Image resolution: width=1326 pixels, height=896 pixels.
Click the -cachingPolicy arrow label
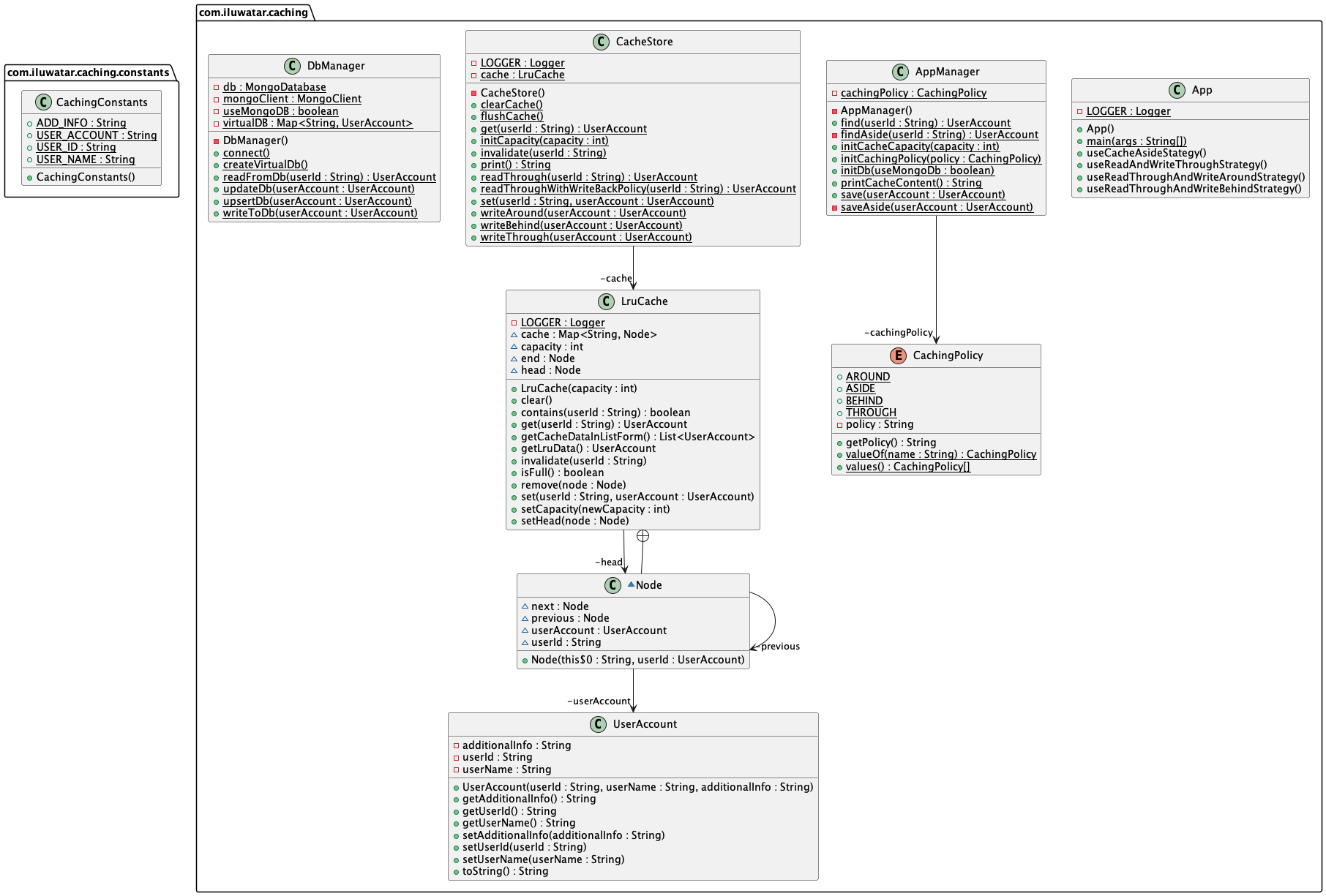click(898, 333)
